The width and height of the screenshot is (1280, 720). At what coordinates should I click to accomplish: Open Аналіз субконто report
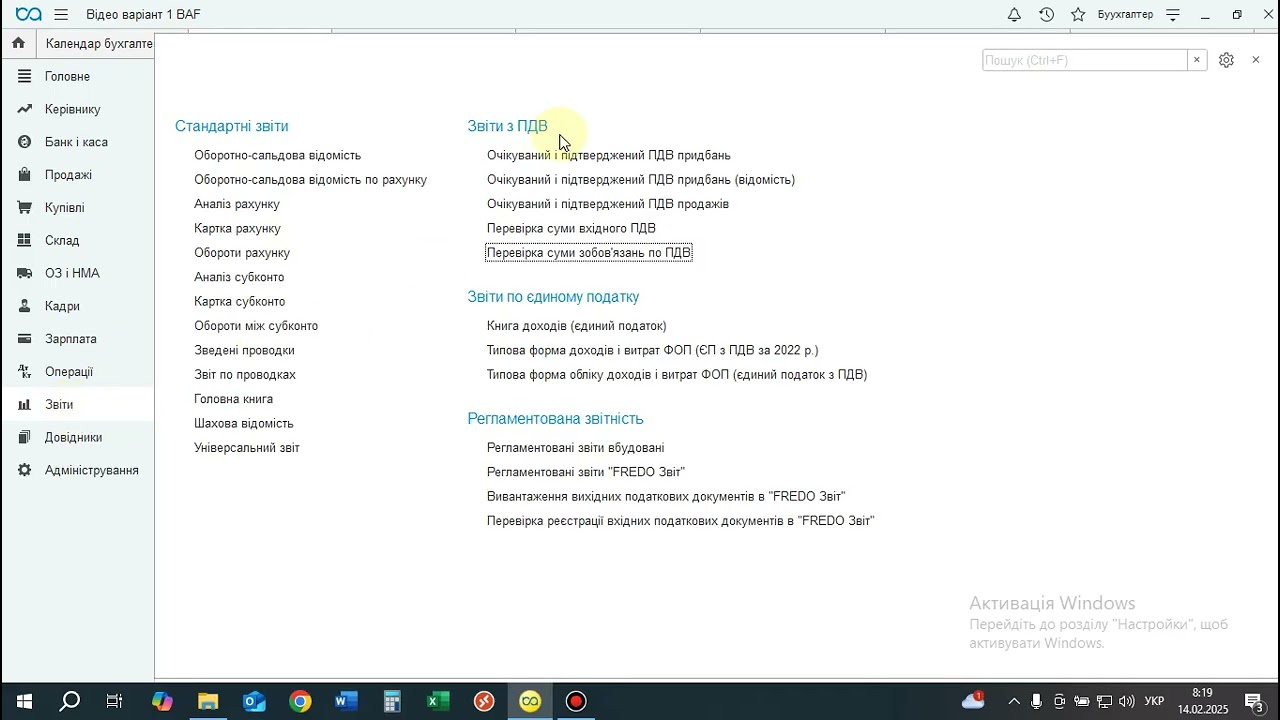[x=239, y=277]
